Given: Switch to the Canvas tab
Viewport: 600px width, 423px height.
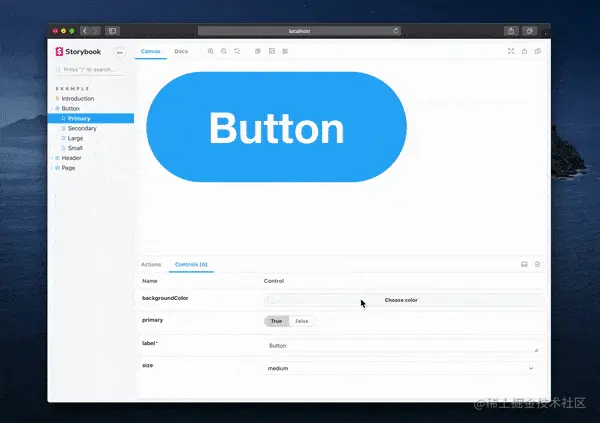Looking at the screenshot, I should coord(150,51).
